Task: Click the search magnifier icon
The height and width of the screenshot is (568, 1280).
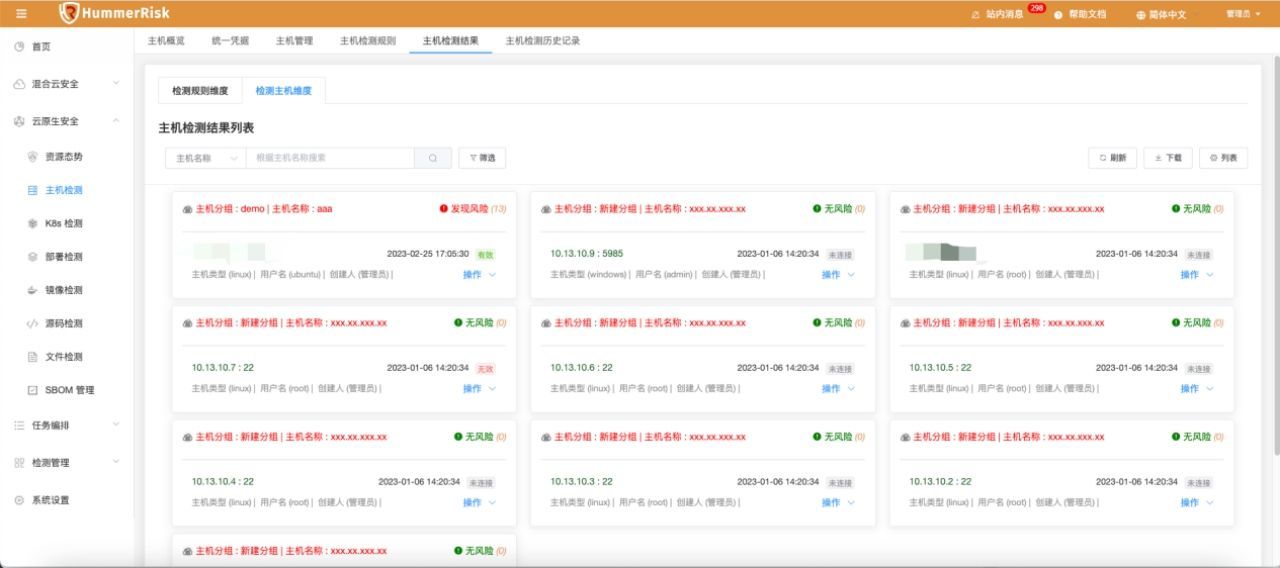Action: pyautogui.click(x=433, y=158)
